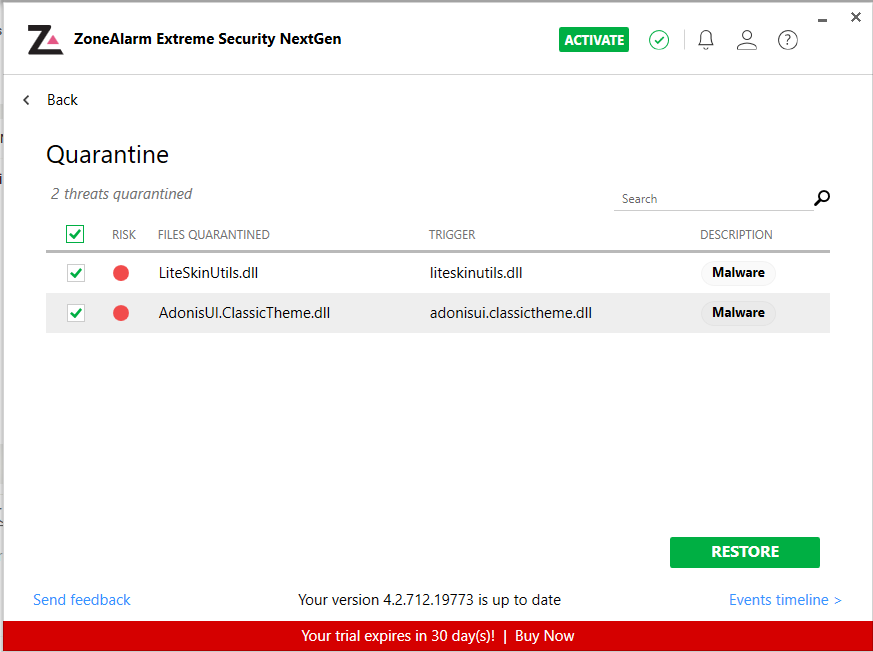
Task: Click the trial expires in 30 days text
Action: tap(398, 636)
